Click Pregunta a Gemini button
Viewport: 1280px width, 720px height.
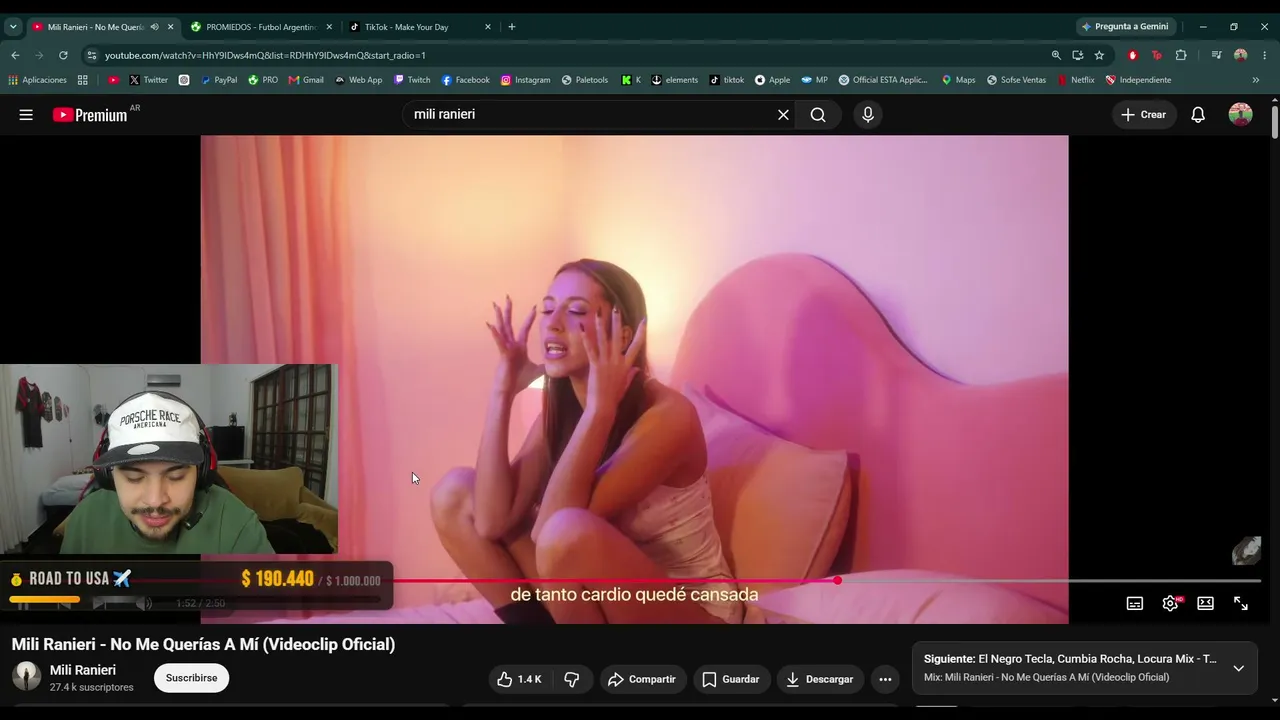pyautogui.click(x=1125, y=27)
